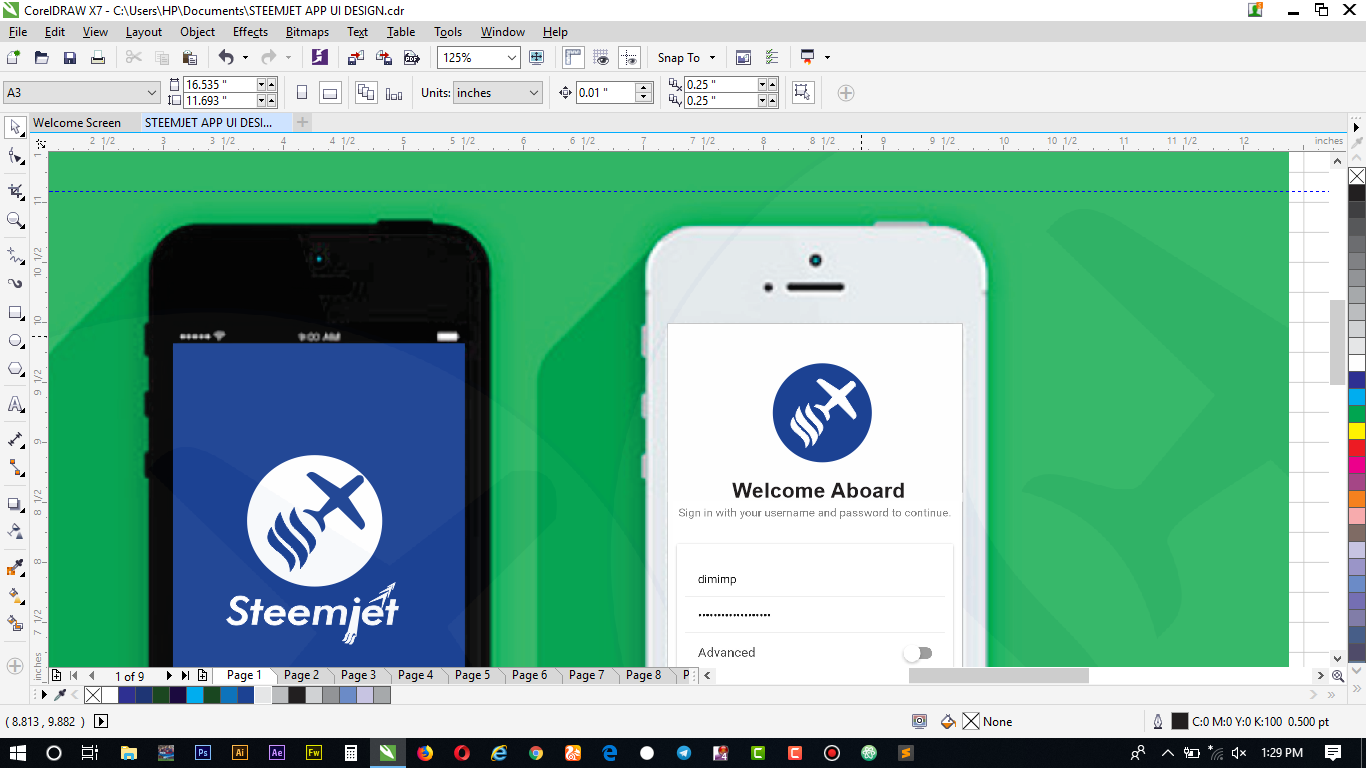
Task: Toggle the All Pages layout button
Action: coord(366,93)
